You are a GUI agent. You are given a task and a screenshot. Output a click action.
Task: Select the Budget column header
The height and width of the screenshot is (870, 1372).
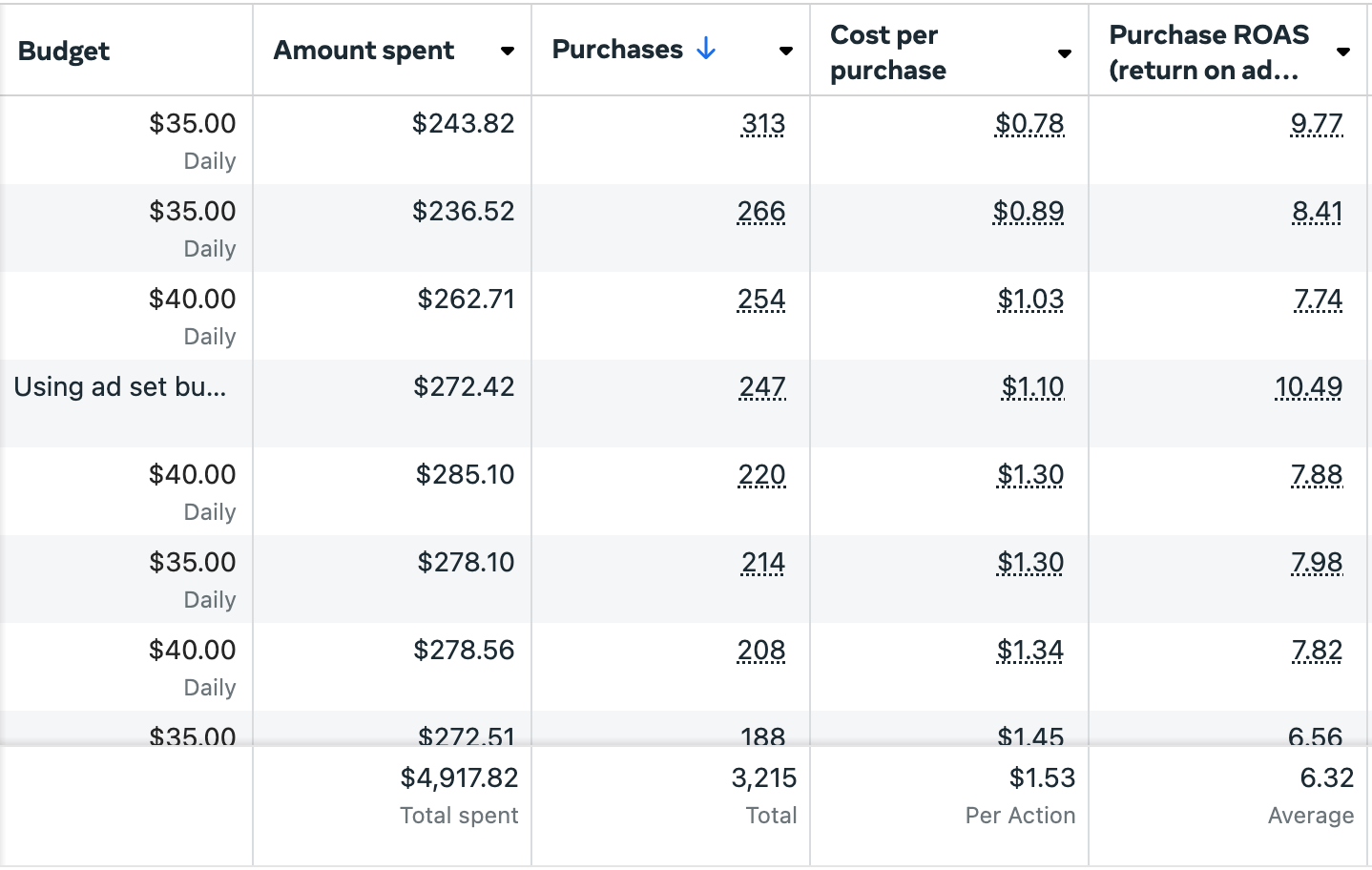(64, 52)
